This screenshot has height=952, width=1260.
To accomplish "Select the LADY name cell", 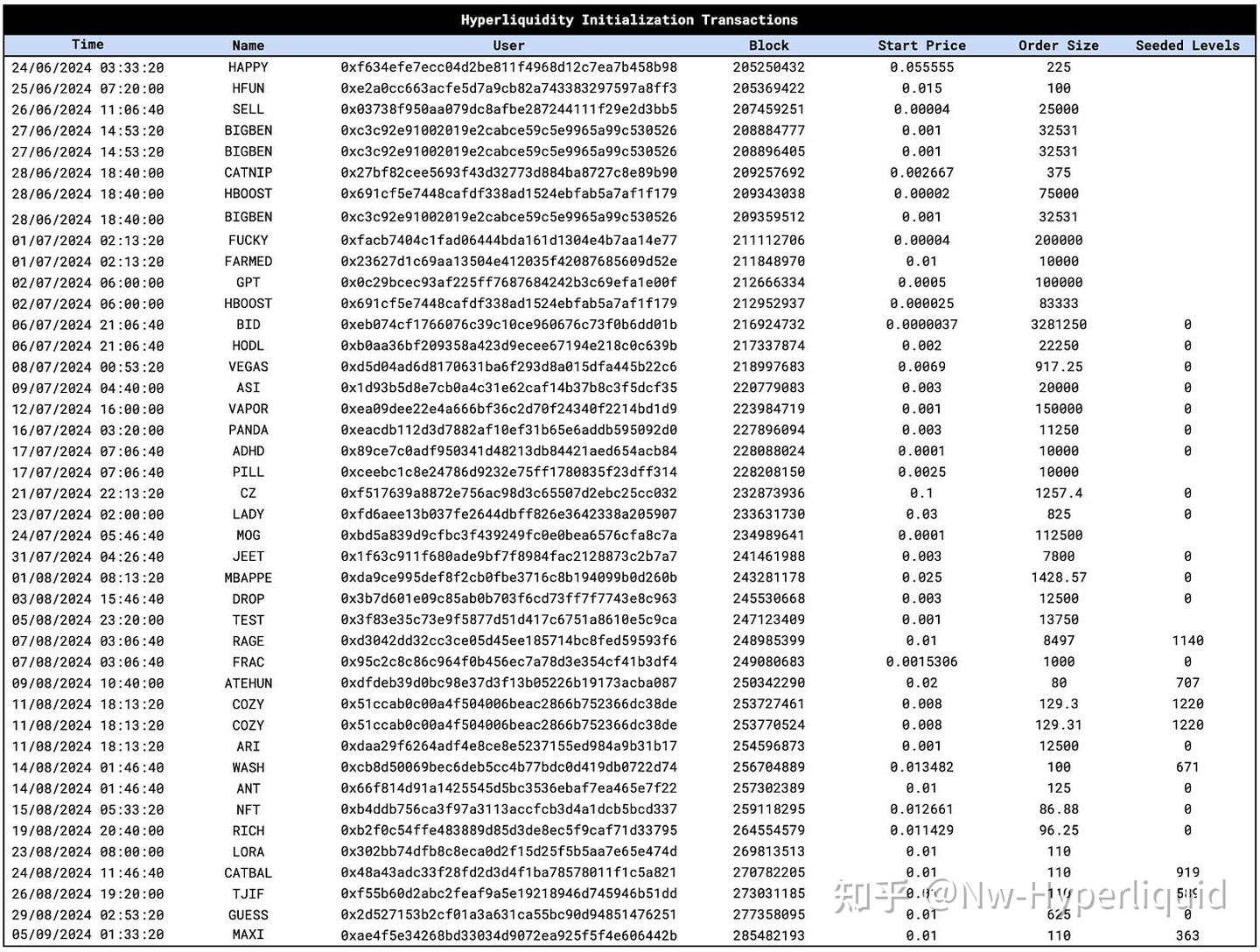I will point(248,514).
